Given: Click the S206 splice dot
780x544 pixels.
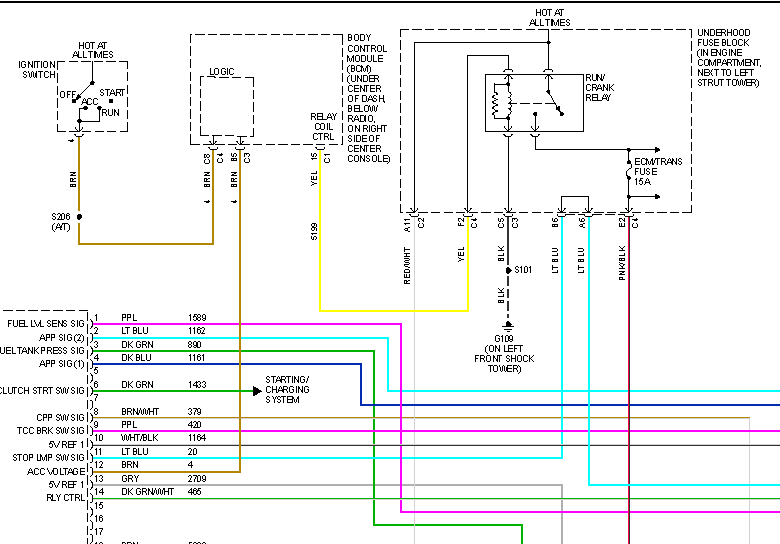Looking at the screenshot, I should tap(79, 215).
